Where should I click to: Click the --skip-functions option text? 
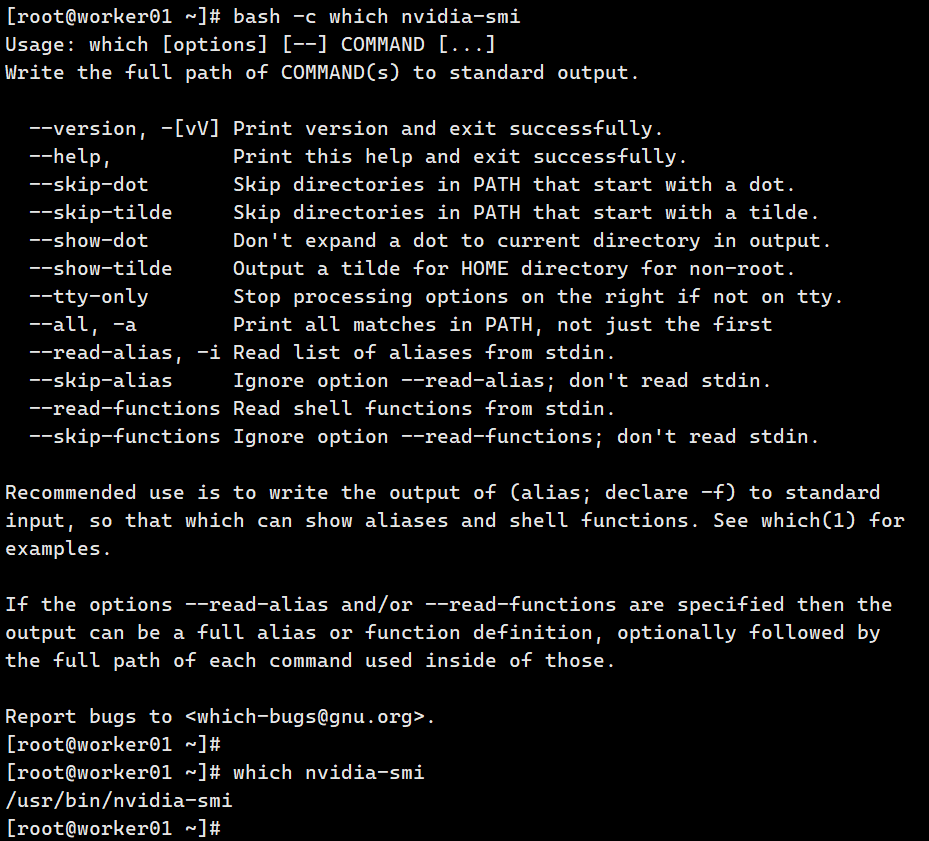[x=124, y=436]
